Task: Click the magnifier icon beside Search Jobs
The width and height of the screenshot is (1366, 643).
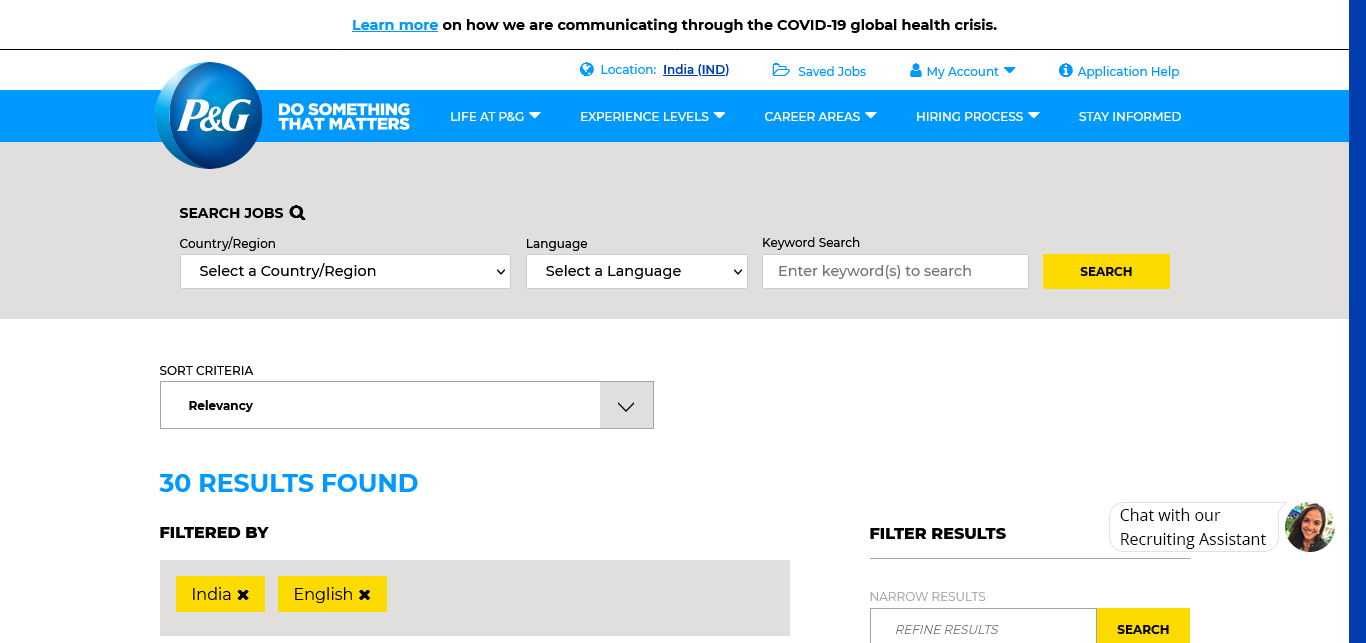Action: click(297, 212)
